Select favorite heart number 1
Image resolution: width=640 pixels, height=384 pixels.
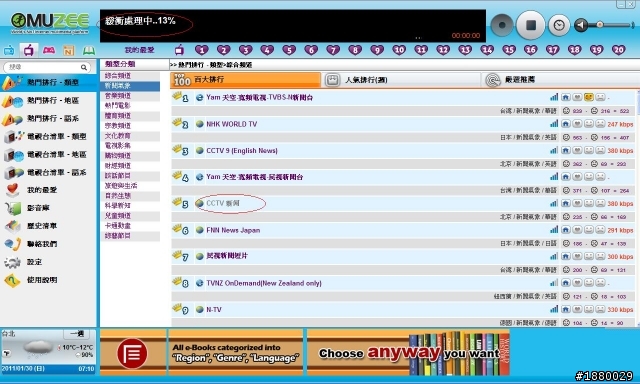pos(202,50)
